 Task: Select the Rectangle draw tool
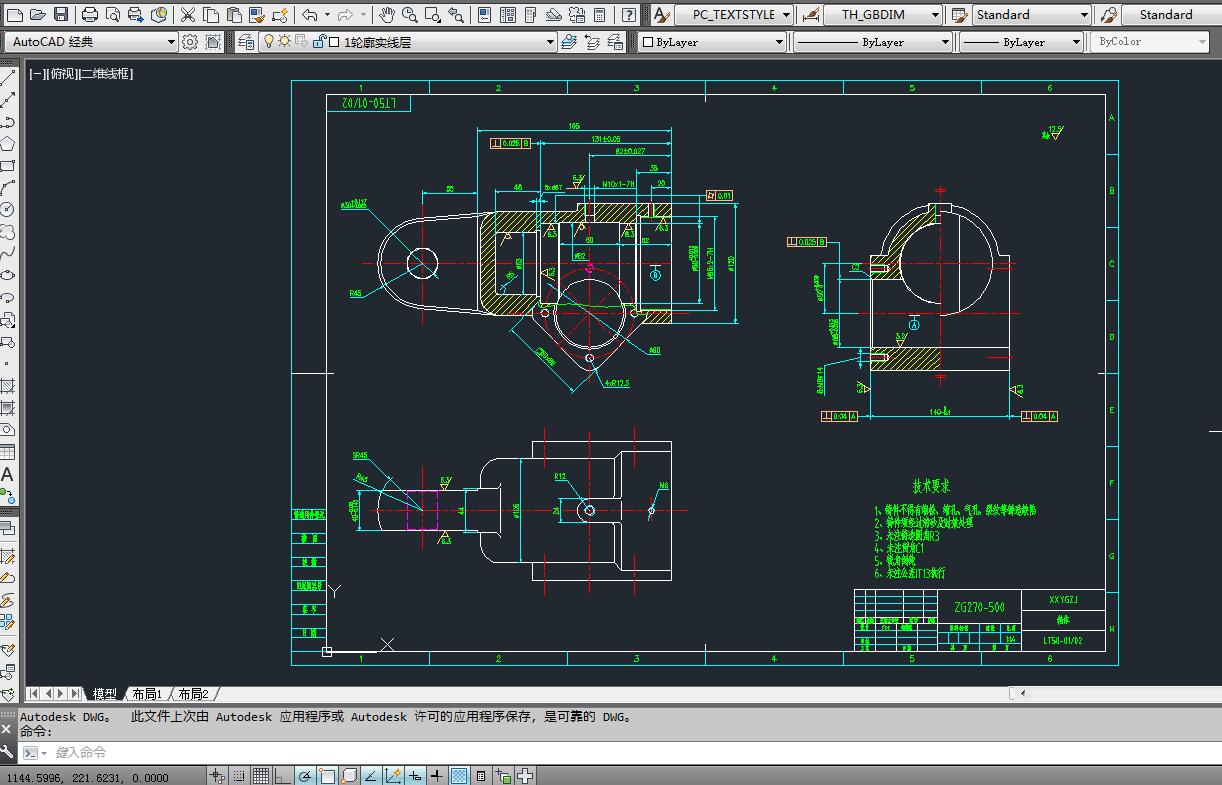7,166
